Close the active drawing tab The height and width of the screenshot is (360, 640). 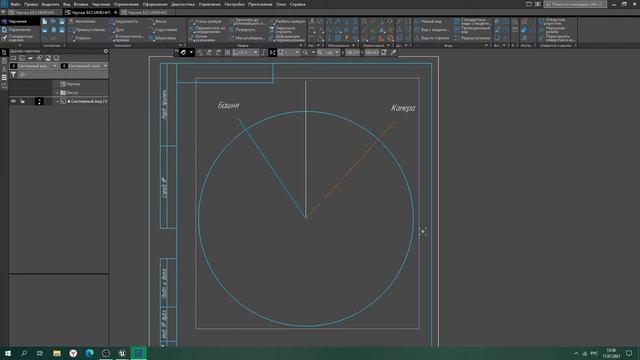pyautogui.click(x=116, y=12)
